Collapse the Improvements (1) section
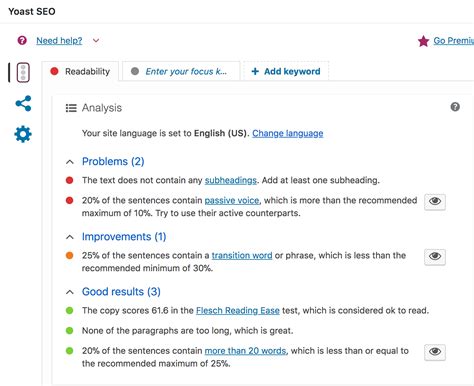 click(70, 237)
